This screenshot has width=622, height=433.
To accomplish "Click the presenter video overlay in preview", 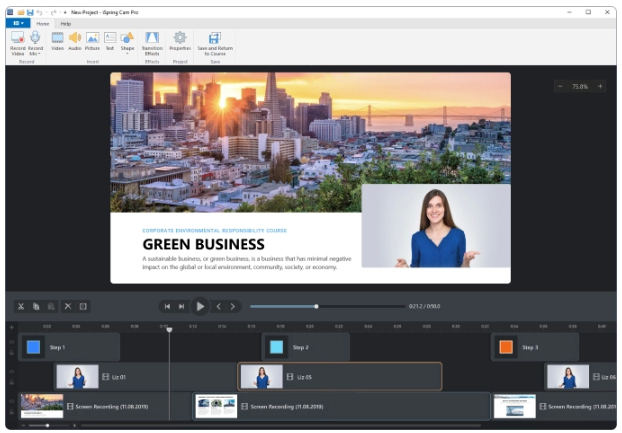I will point(436,226).
